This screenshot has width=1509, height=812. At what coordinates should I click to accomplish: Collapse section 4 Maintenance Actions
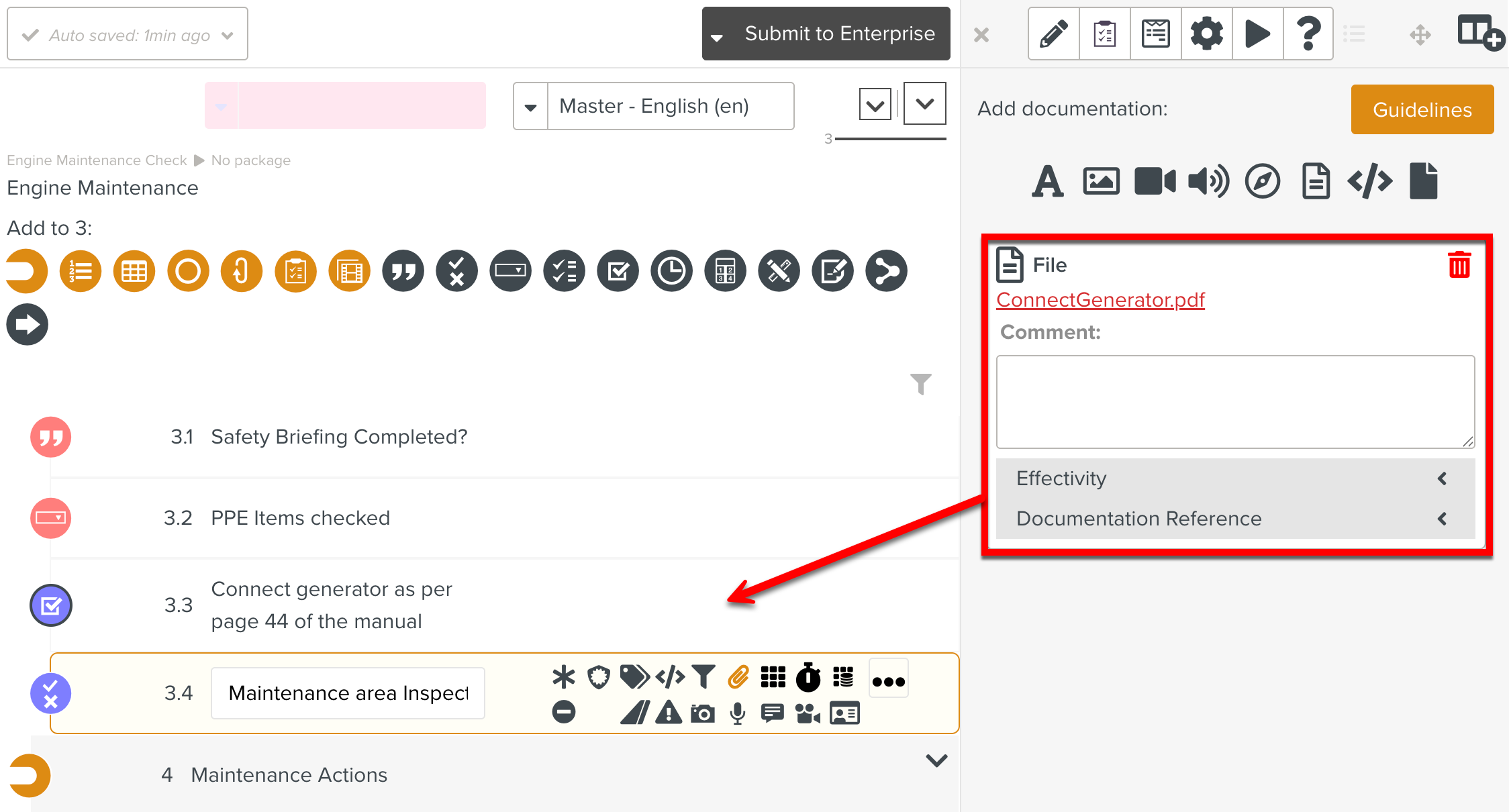(936, 760)
